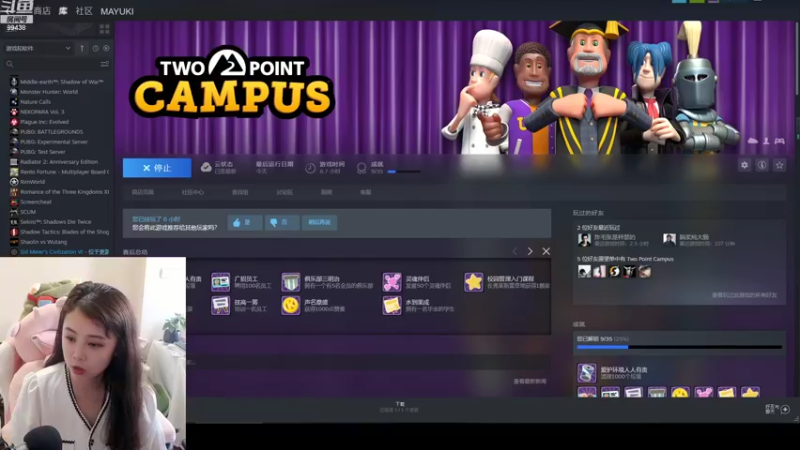Viewport: 800px width, 450px height.
Task: Click 俱乐部三剧台 shield achievement icon
Action: 291,282
